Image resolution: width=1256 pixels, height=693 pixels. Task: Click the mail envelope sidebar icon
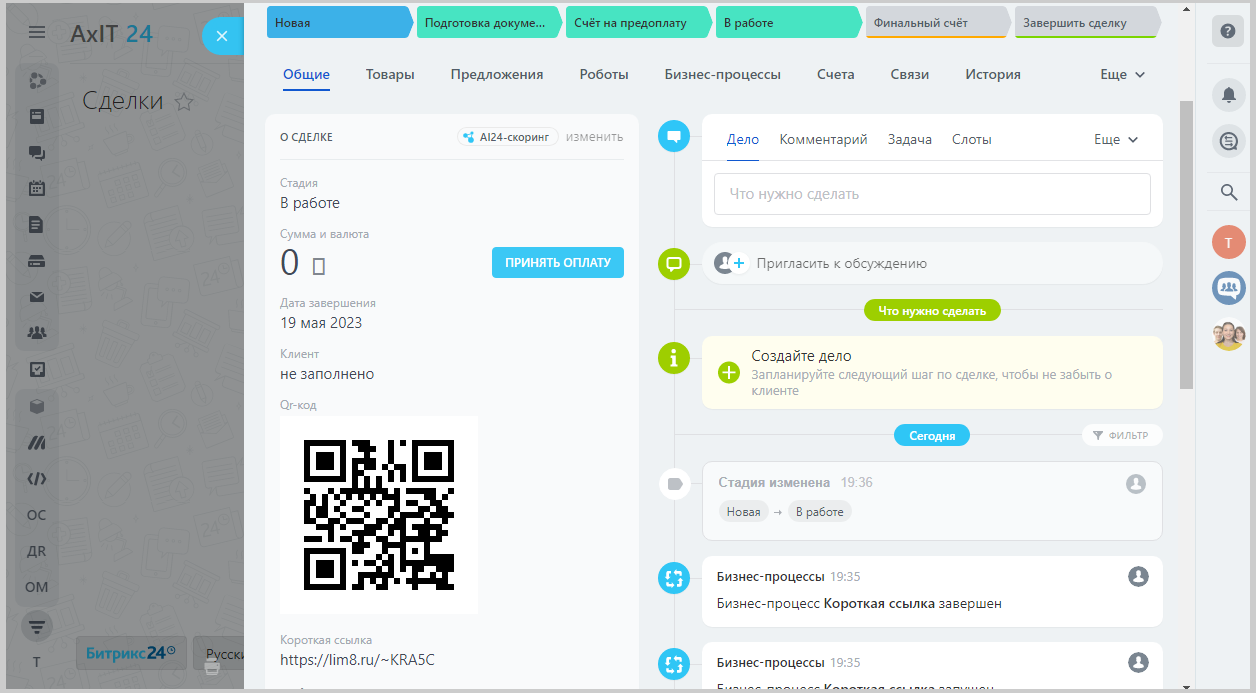point(37,297)
